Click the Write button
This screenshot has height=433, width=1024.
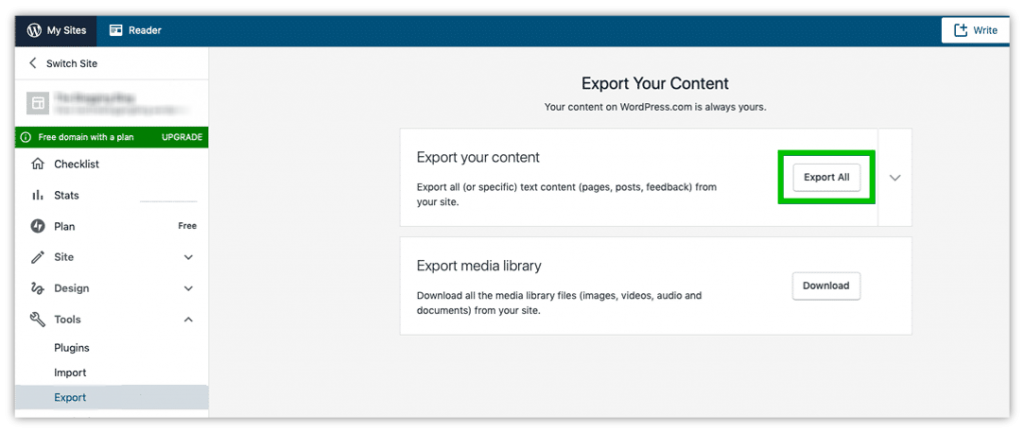pyautogui.click(x=976, y=30)
